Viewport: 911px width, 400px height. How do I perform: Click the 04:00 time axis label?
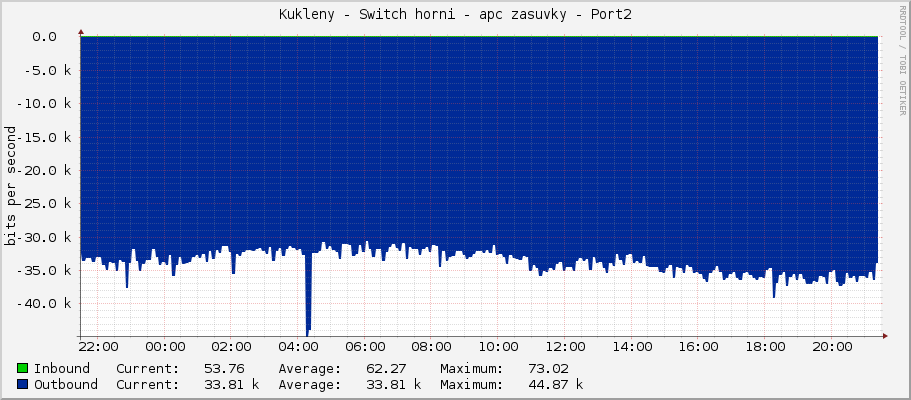[x=298, y=347]
